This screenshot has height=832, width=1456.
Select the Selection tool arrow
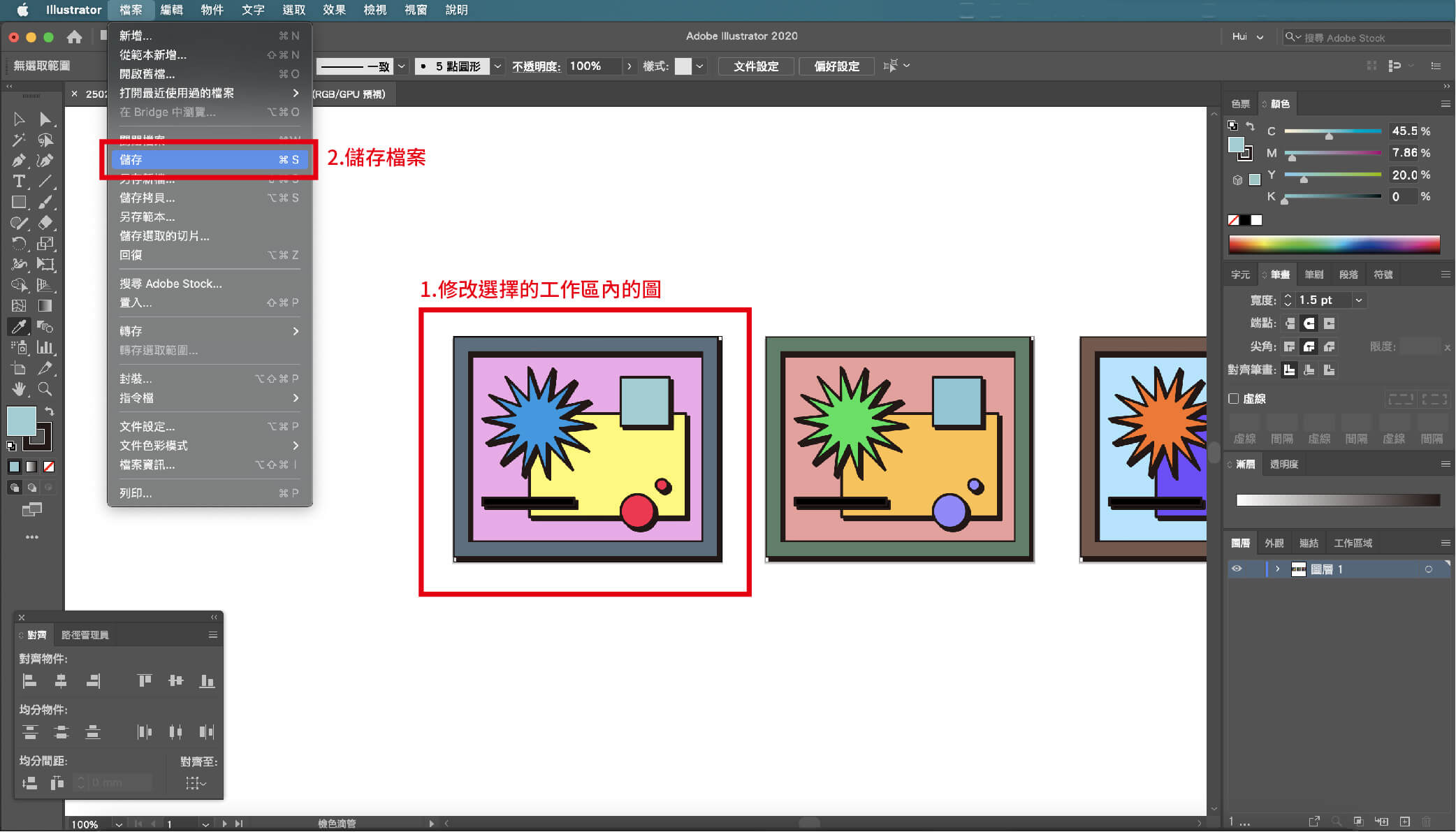pyautogui.click(x=19, y=119)
